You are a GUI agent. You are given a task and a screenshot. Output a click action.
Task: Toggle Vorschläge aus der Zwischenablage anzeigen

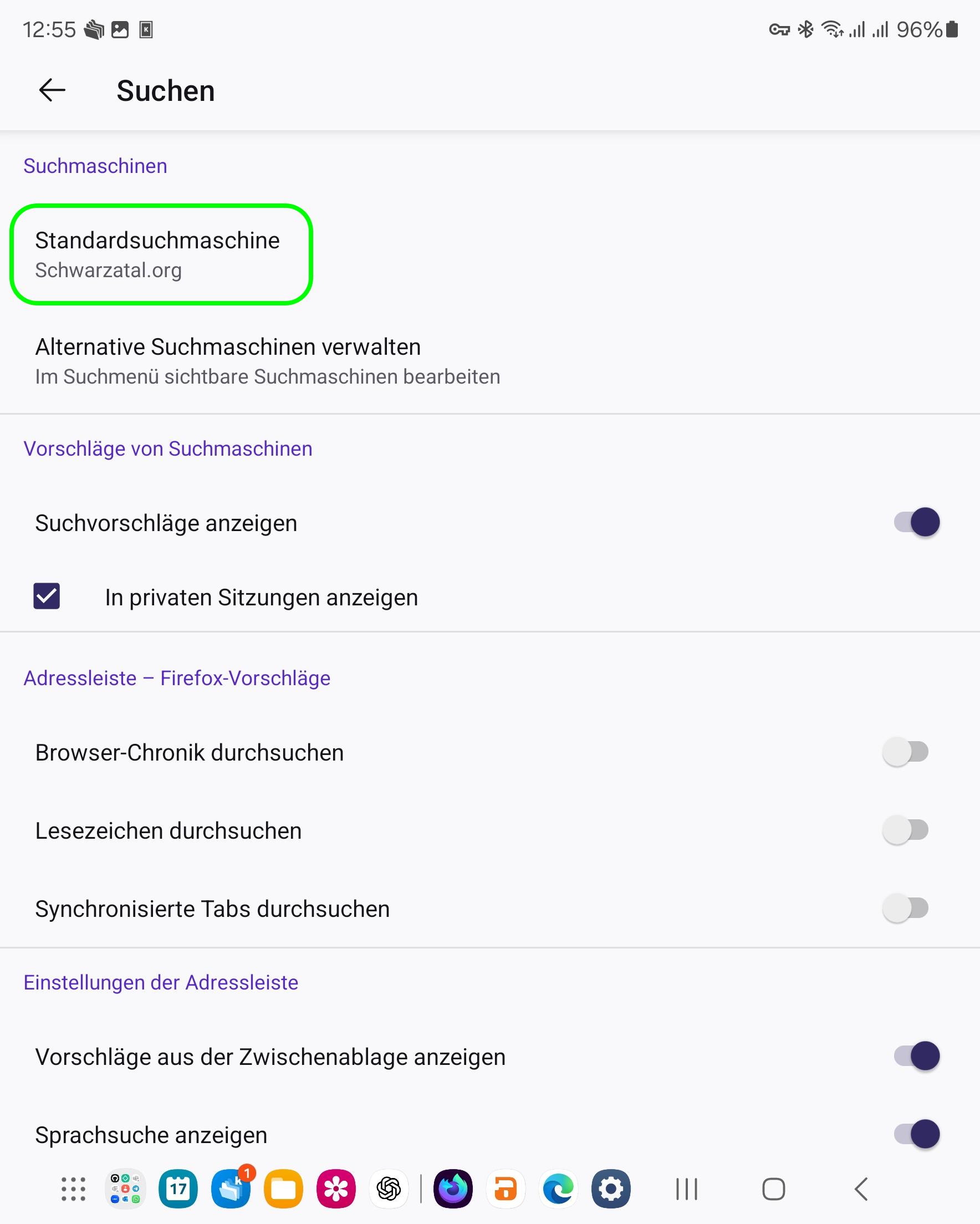point(916,1057)
